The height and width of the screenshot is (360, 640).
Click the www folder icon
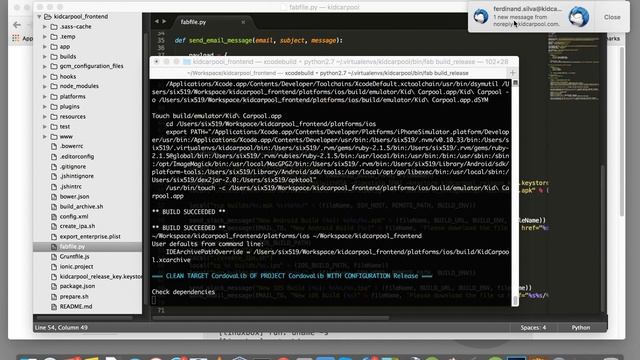(x=54, y=136)
